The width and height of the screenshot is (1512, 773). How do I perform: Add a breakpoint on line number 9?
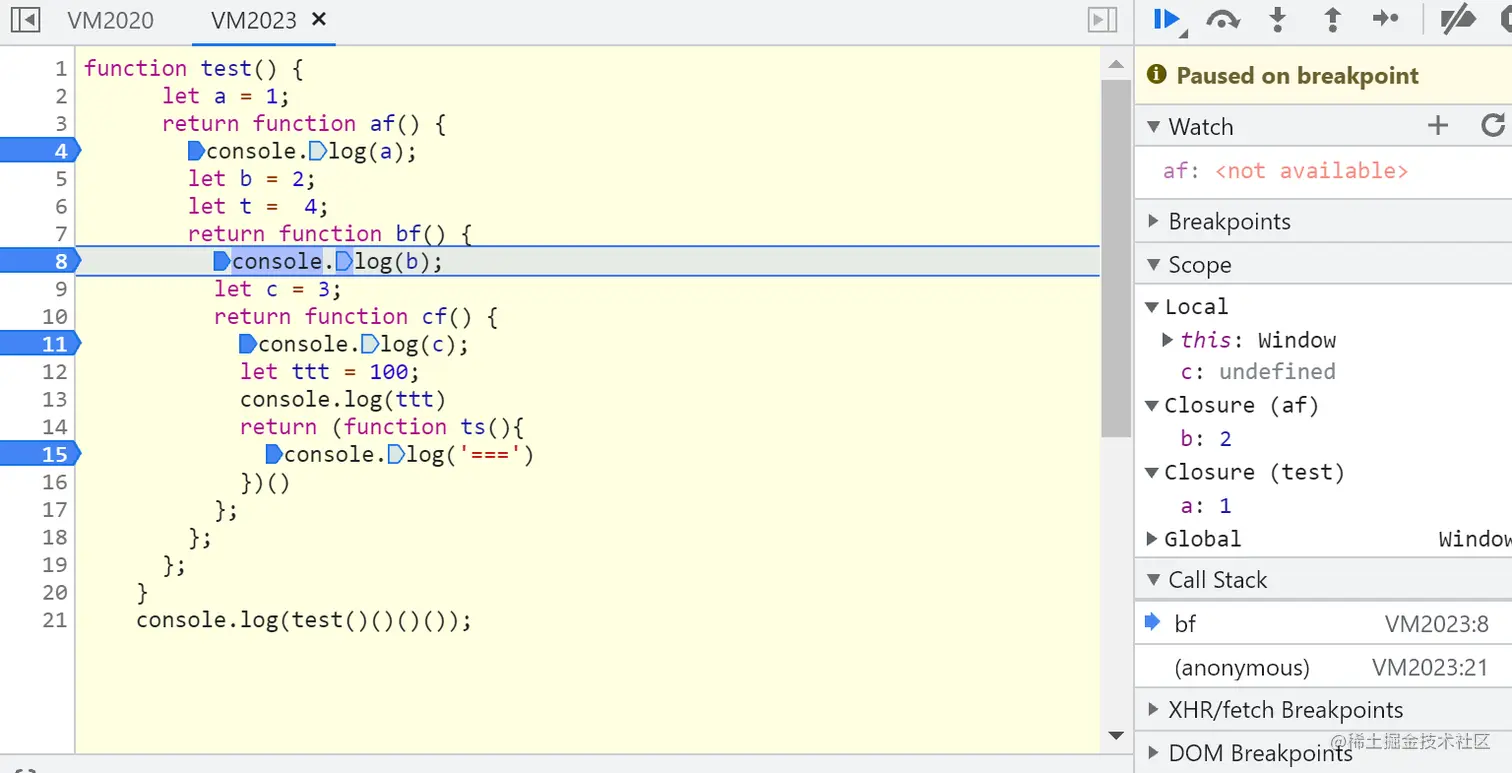(61, 289)
